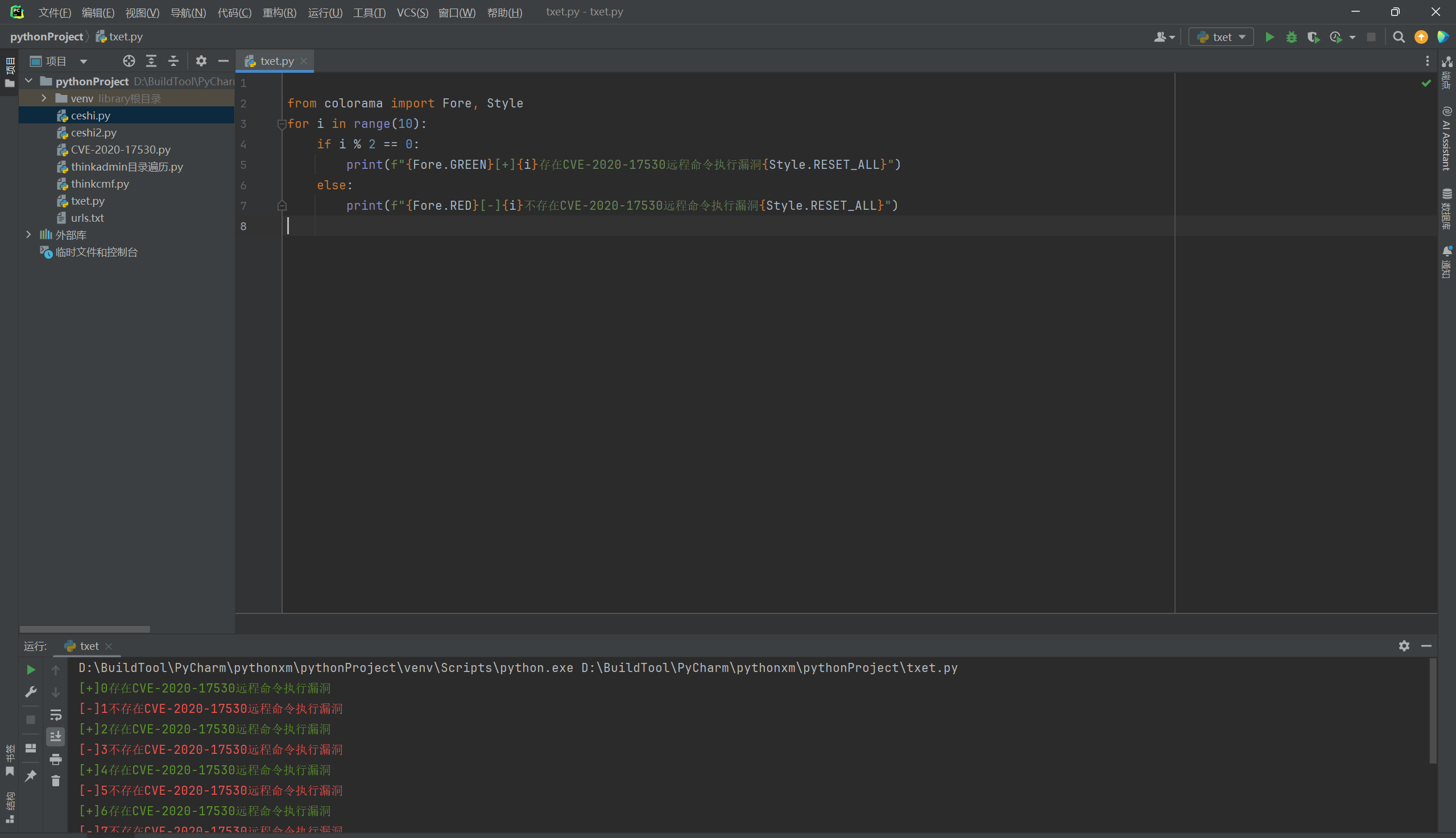Open the profiler run icon
Image resolution: width=1456 pixels, height=838 pixels.
[x=1335, y=38]
